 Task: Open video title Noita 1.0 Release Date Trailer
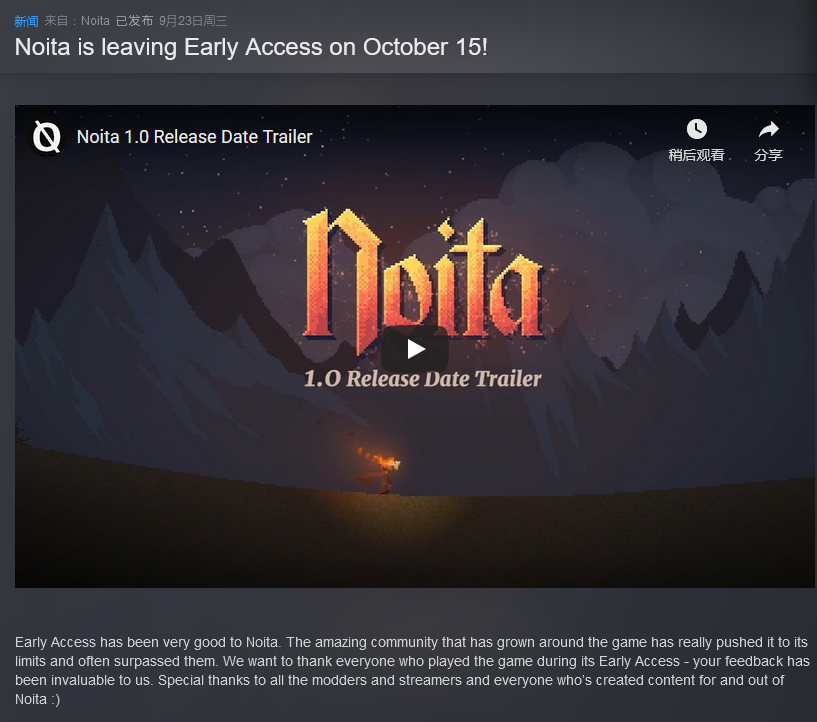click(x=194, y=137)
